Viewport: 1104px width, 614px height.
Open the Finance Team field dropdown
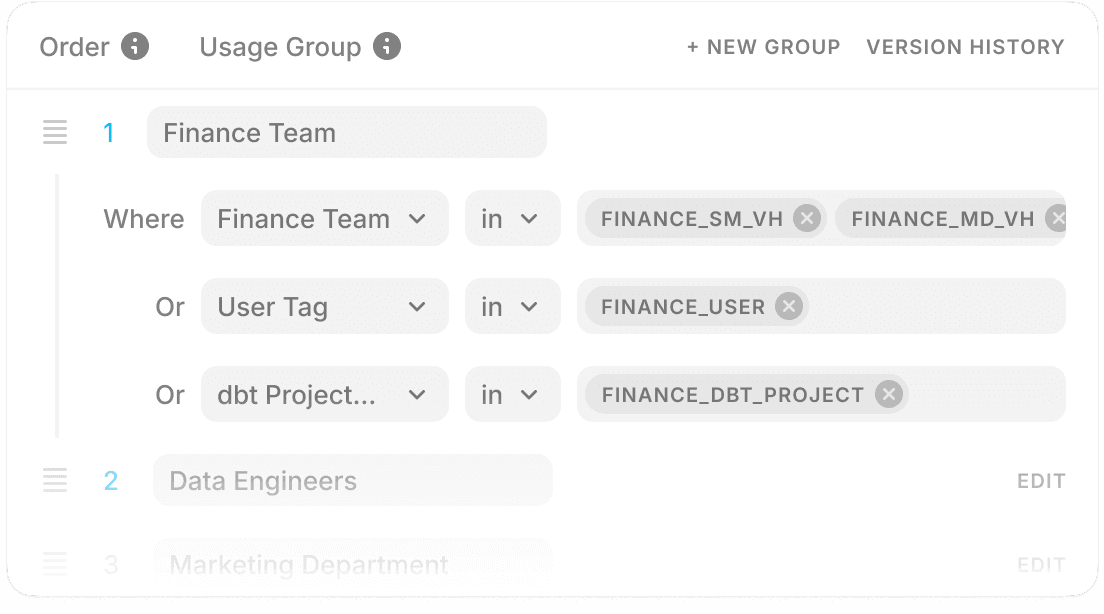pyautogui.click(x=325, y=218)
